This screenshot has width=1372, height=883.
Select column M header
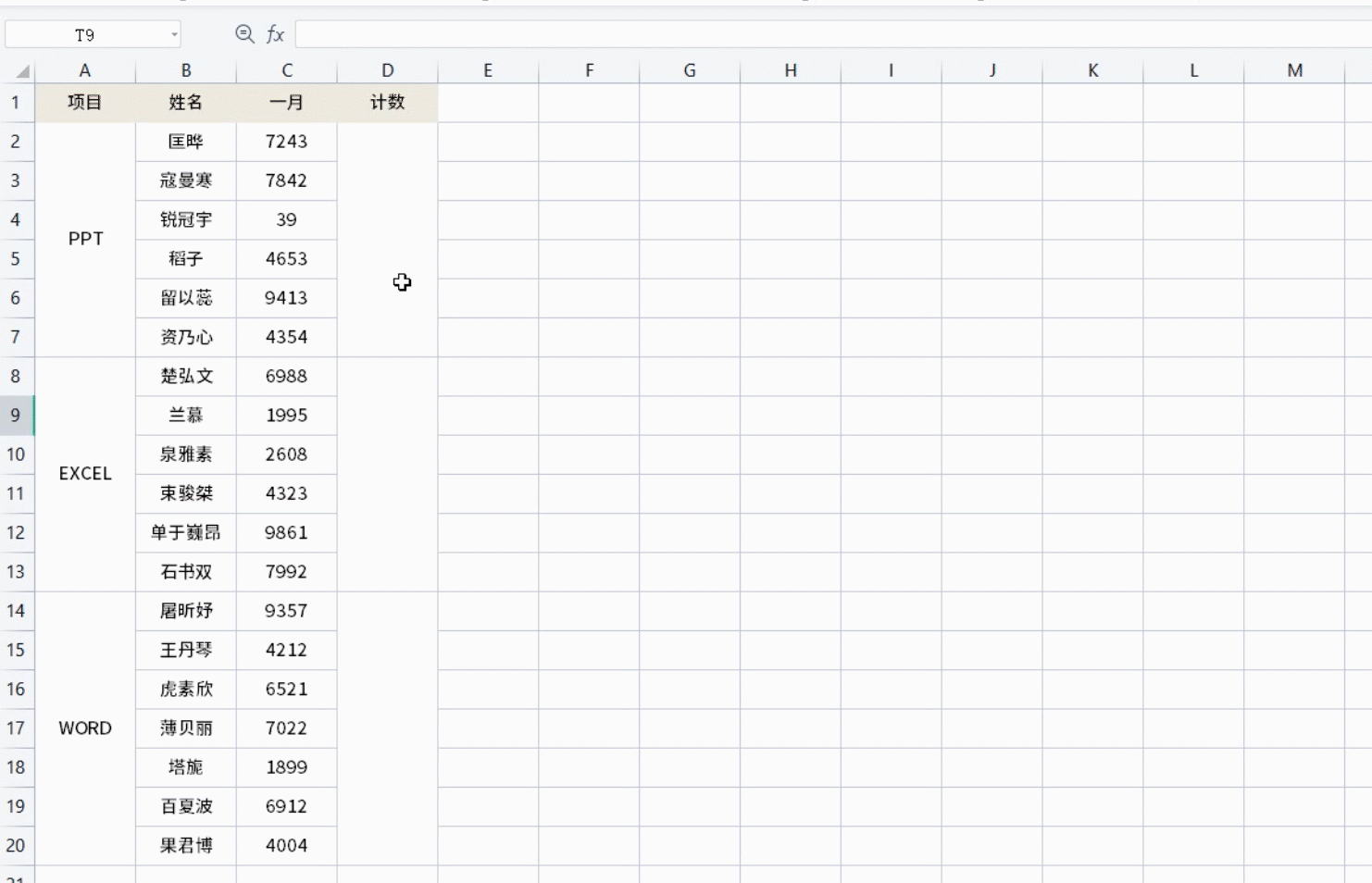click(1294, 70)
